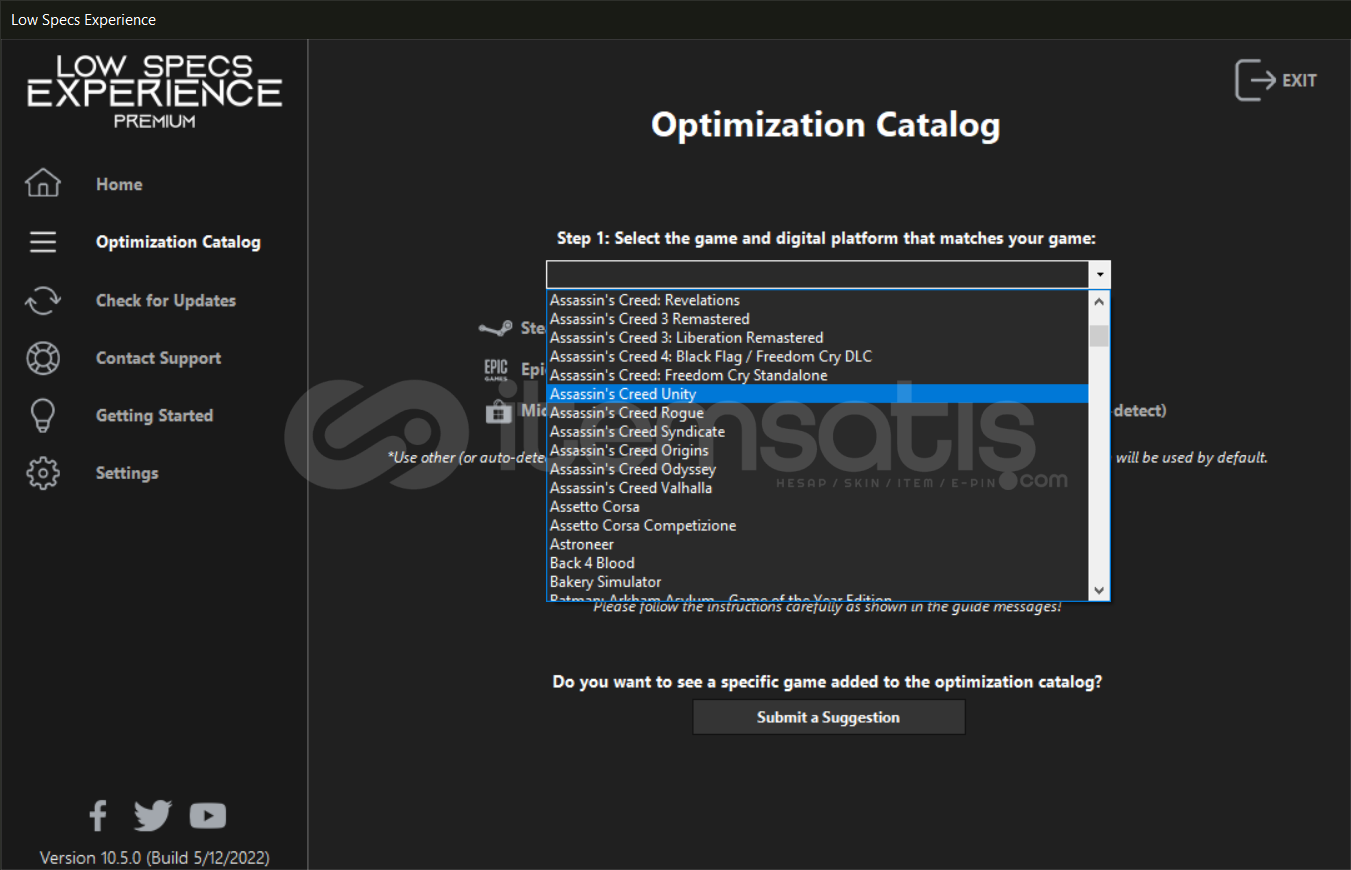
Task: Click the scroll down arrow in game list
Action: (1099, 590)
